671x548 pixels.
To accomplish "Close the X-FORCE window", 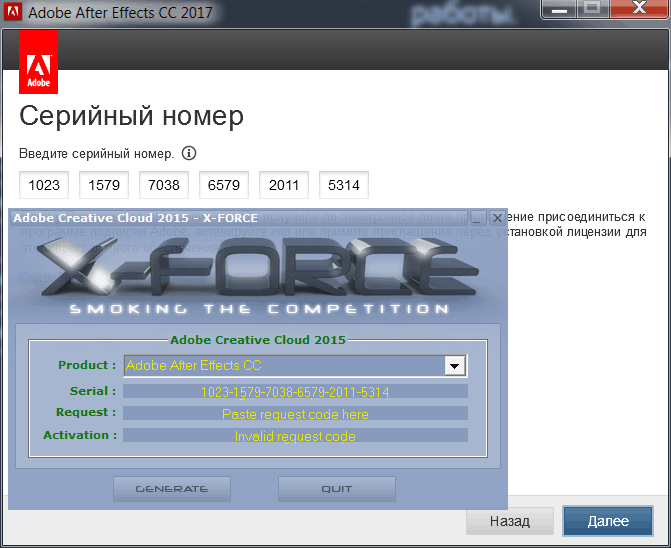I will pyautogui.click(x=497, y=218).
